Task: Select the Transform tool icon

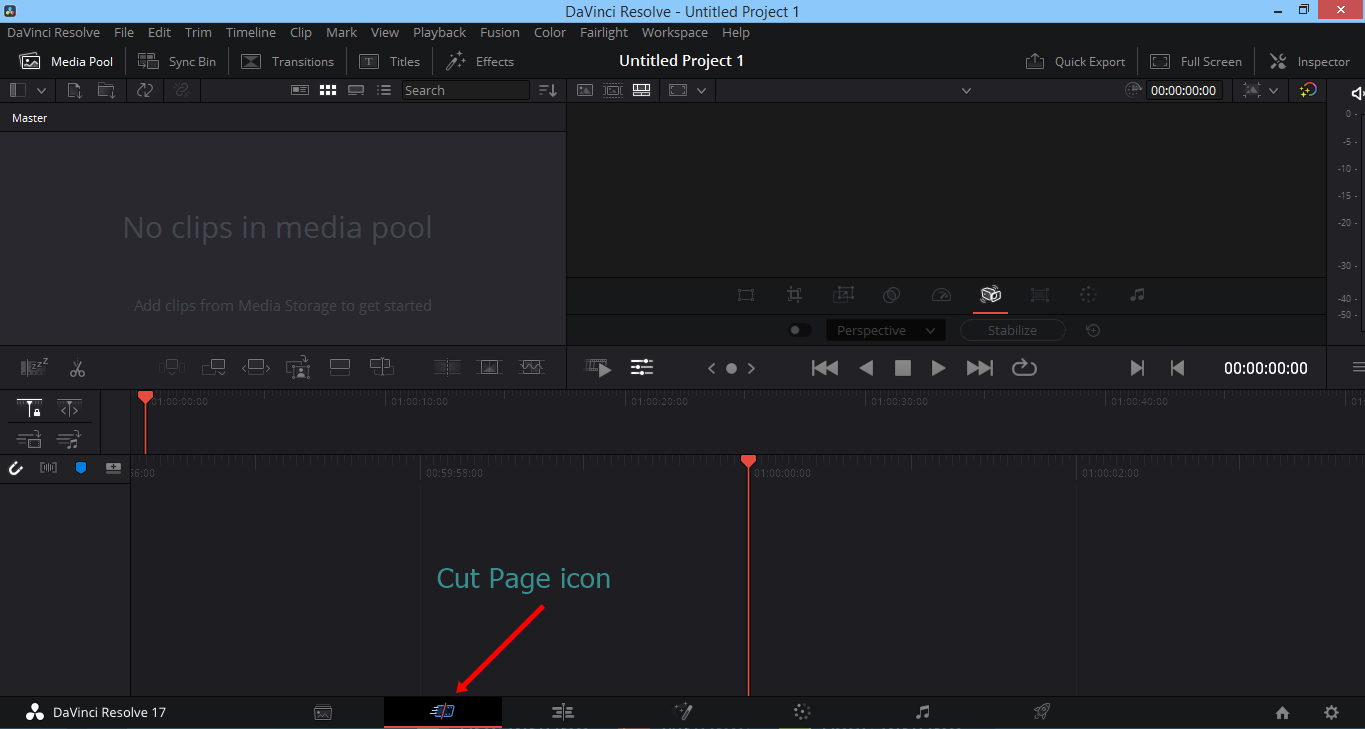Action: (x=746, y=295)
